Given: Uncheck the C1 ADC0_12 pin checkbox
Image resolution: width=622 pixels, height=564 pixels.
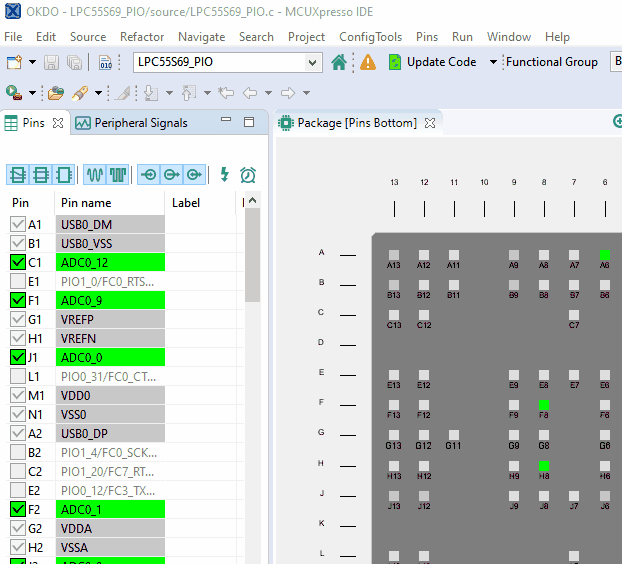Looking at the screenshot, I should tap(17, 262).
